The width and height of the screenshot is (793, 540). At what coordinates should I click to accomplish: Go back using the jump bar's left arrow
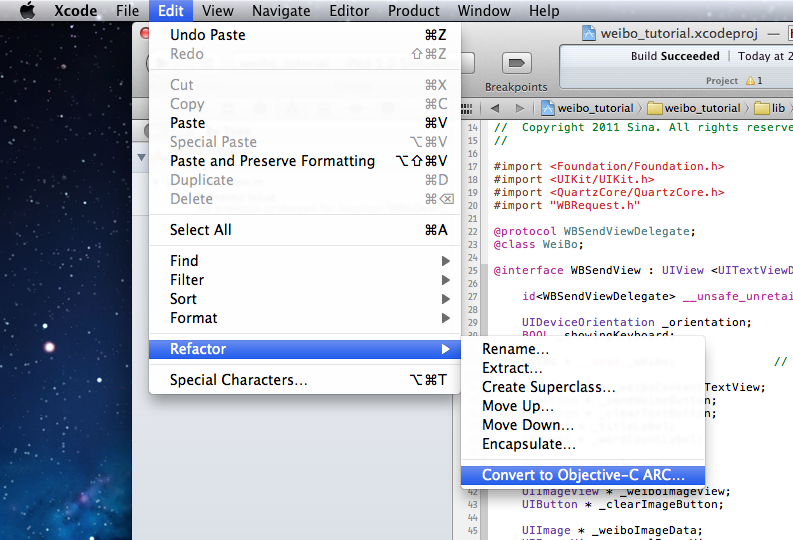pyautogui.click(x=494, y=108)
